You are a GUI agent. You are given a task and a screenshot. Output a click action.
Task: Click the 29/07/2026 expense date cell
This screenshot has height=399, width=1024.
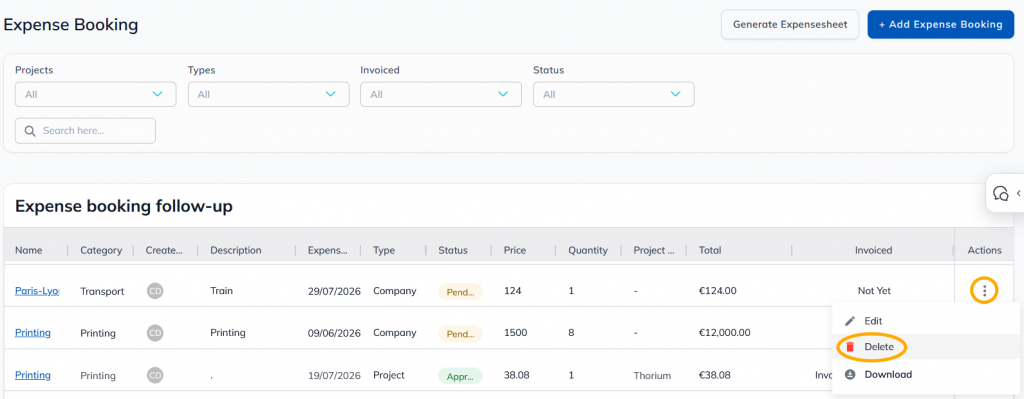(334, 291)
